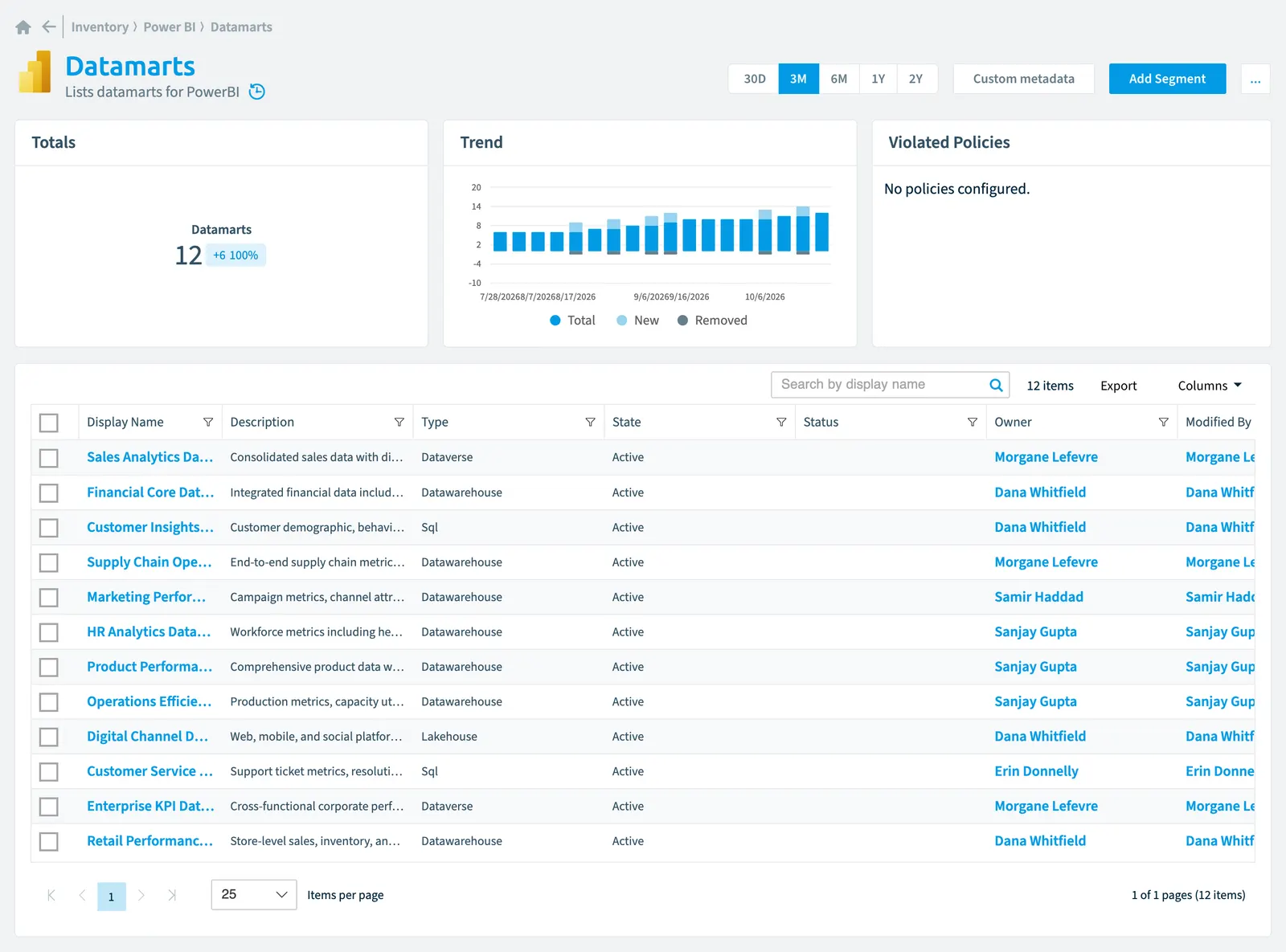Check the Supply Chain row checkbox
The image size is (1286, 952).
(49, 562)
